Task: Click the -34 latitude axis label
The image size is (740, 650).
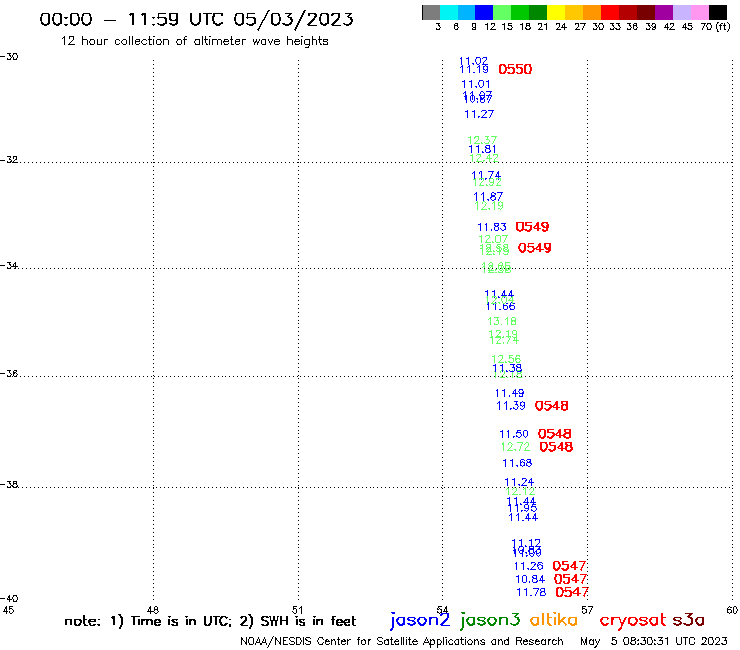Action: (x=9, y=266)
